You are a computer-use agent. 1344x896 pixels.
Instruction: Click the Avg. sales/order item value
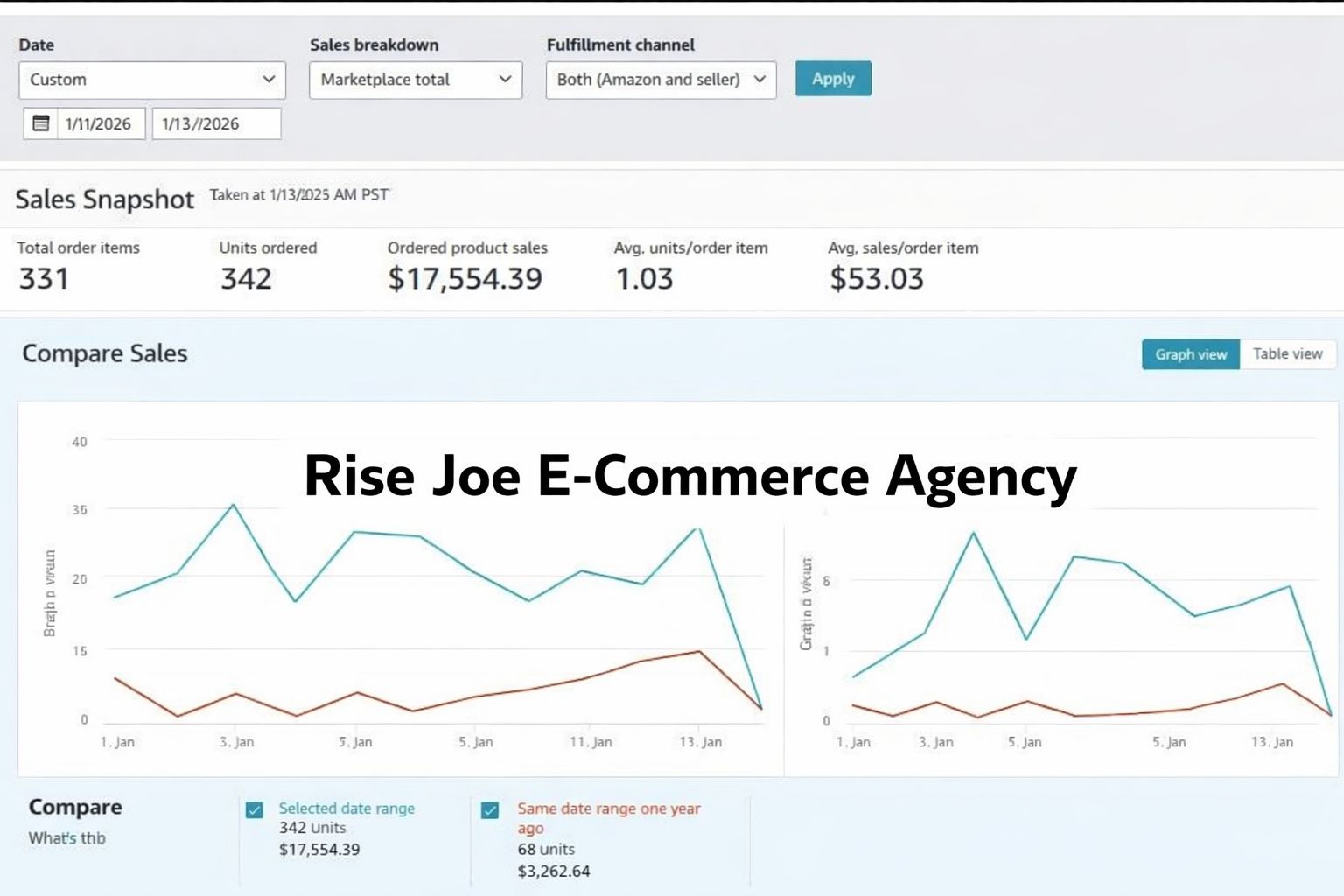876,278
